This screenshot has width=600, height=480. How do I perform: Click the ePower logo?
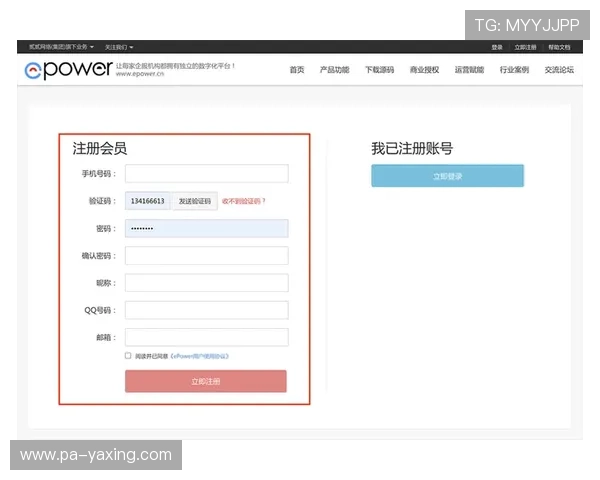[68, 70]
